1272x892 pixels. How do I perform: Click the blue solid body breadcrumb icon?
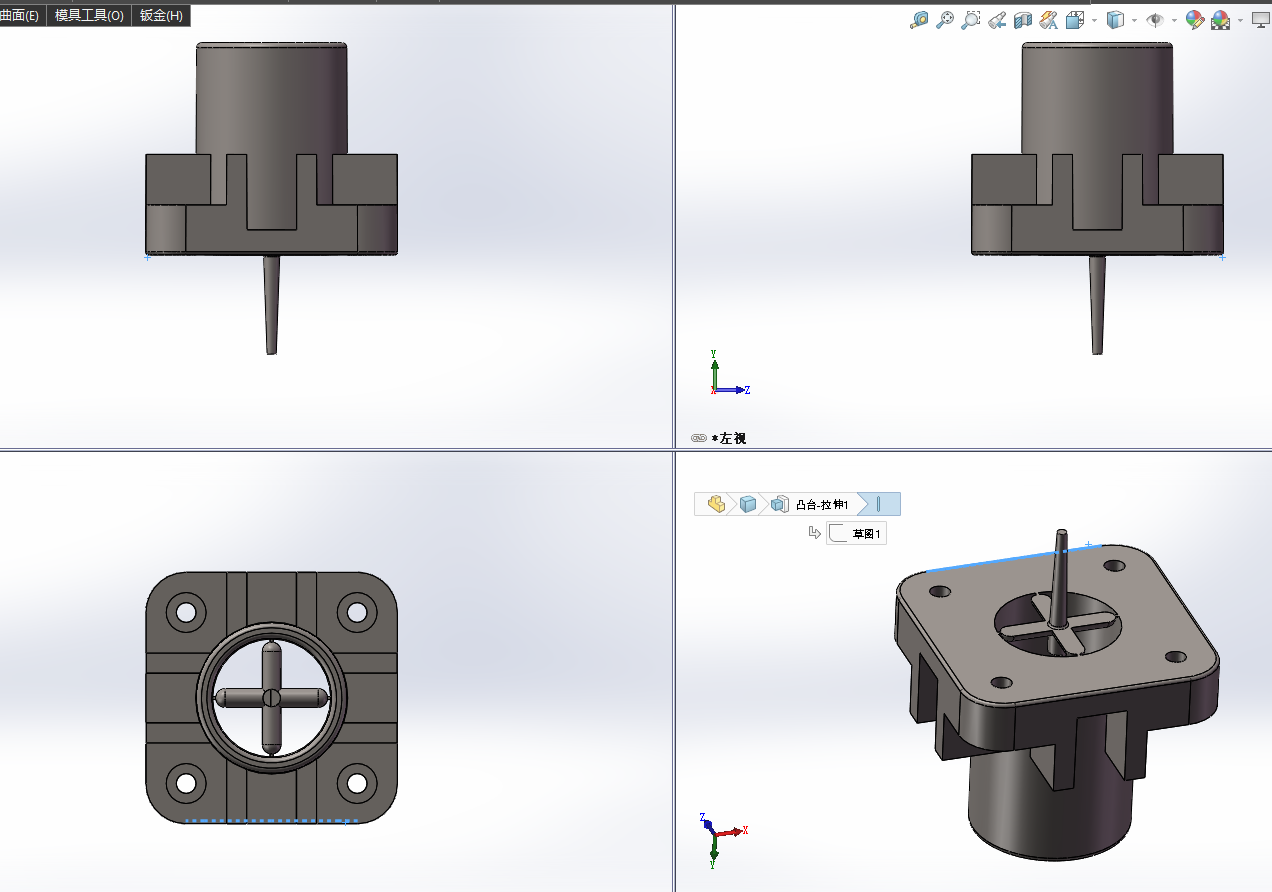click(x=747, y=504)
